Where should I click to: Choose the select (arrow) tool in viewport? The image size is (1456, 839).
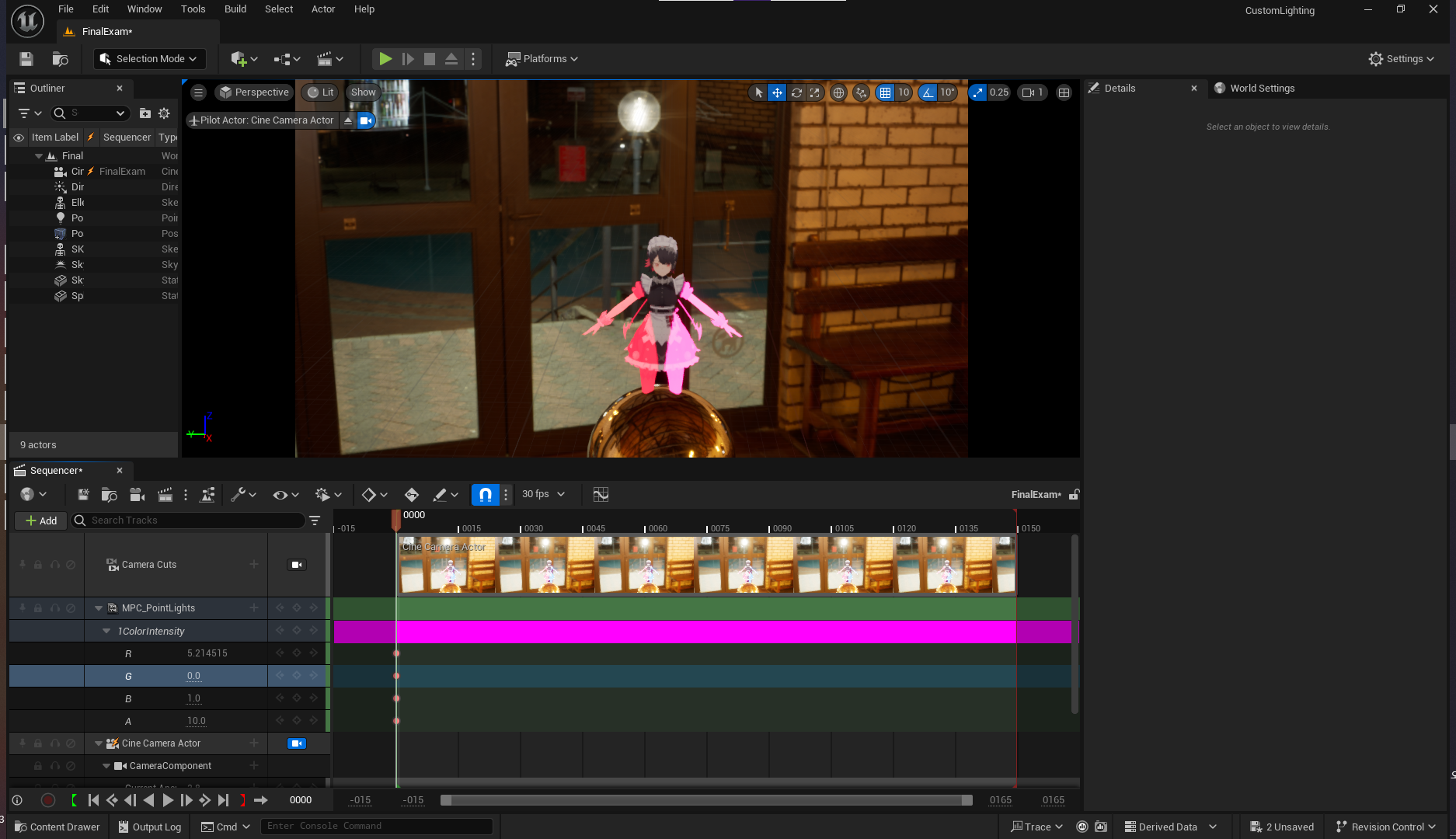[758, 92]
